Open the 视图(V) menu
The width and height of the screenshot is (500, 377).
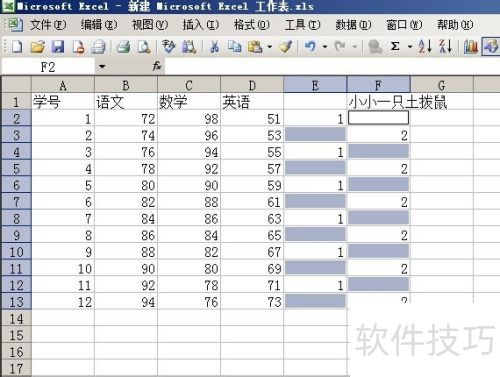150,25
